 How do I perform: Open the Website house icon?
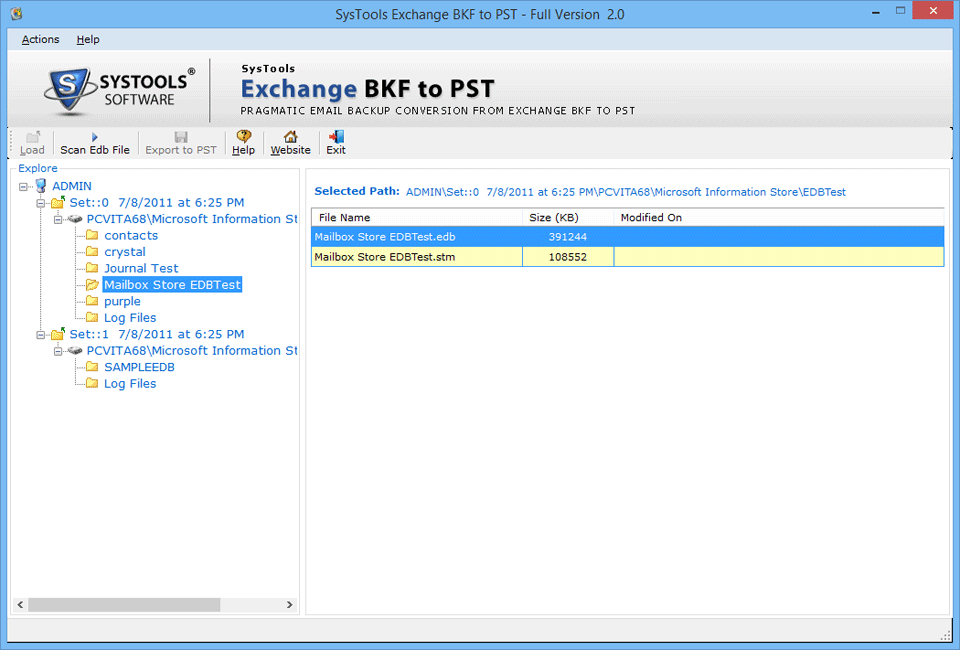click(x=290, y=136)
